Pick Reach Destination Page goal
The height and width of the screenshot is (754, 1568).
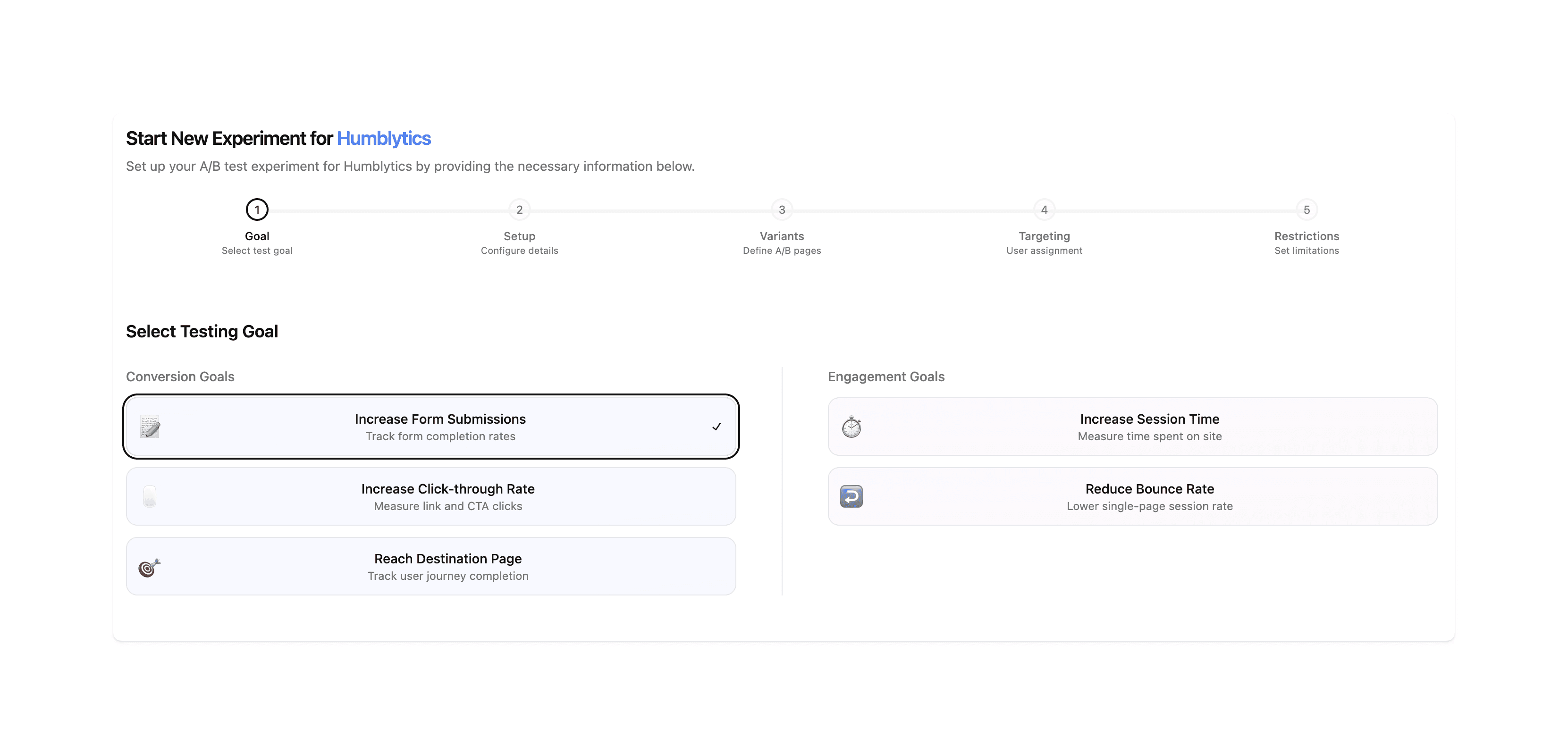(431, 567)
